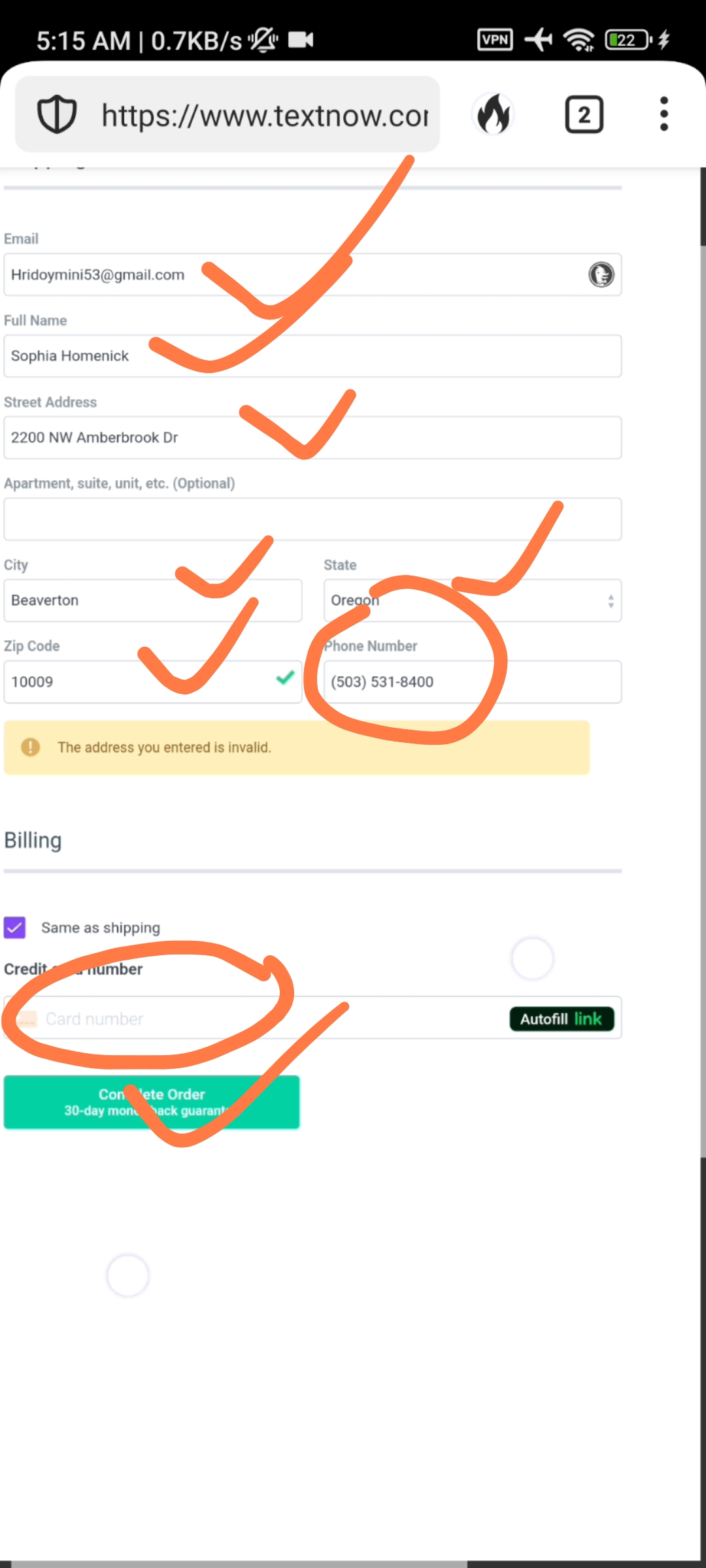This screenshot has height=1568, width=706.
Task: Tap the fire clear-data icon
Action: [x=494, y=114]
